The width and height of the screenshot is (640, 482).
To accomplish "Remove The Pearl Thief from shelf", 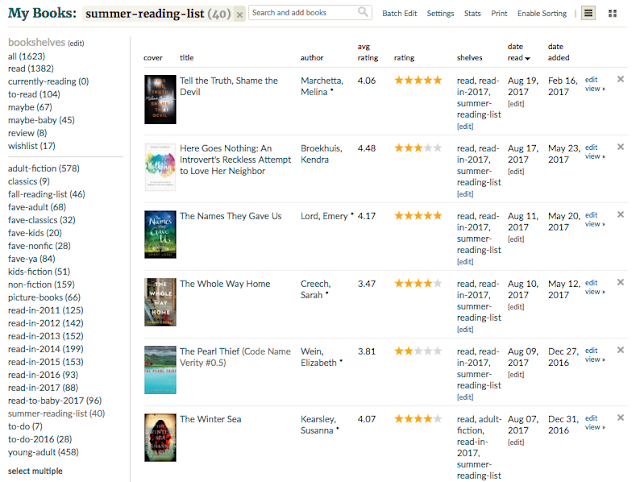I will pos(621,349).
